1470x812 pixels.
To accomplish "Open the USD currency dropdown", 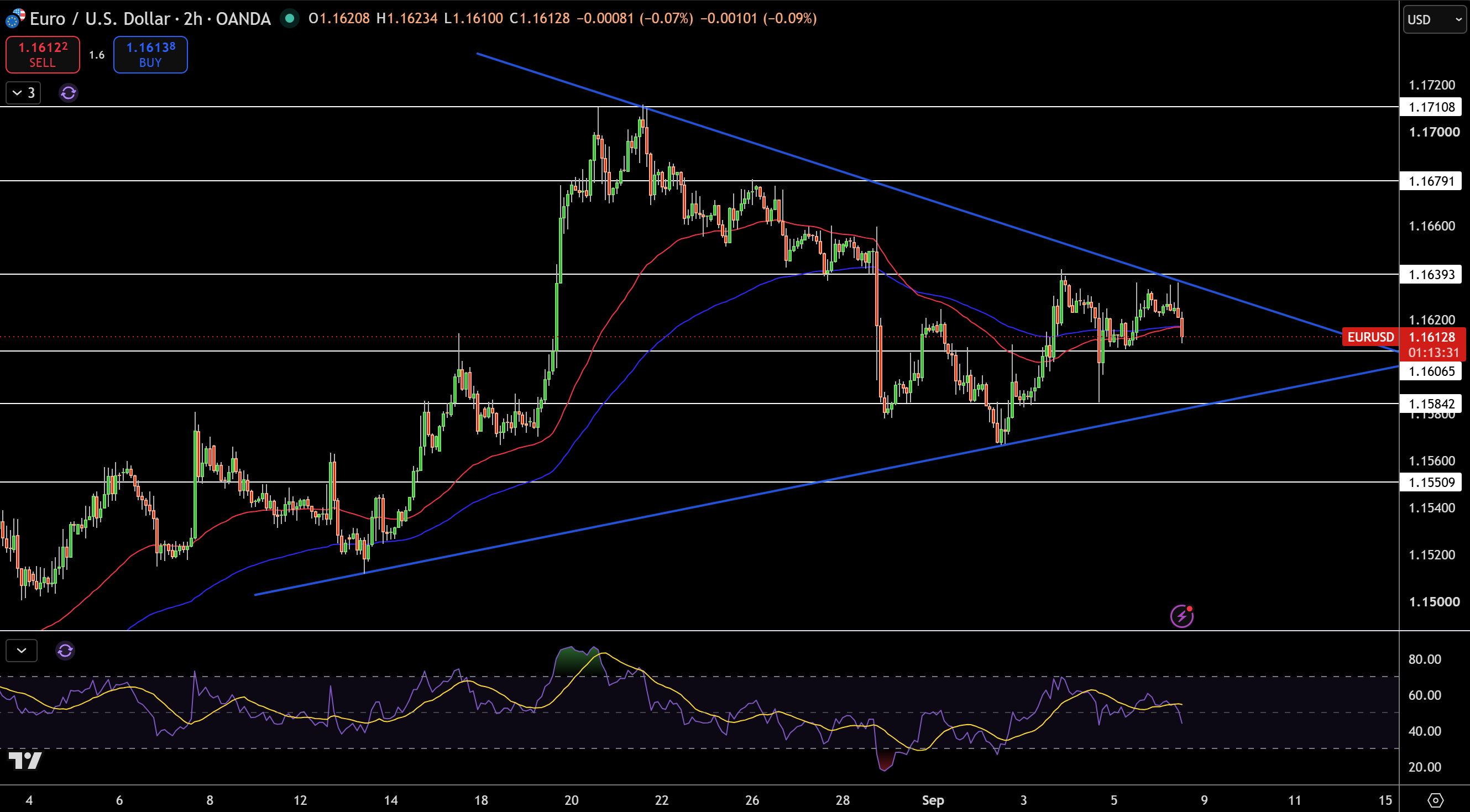I will pos(1435,20).
